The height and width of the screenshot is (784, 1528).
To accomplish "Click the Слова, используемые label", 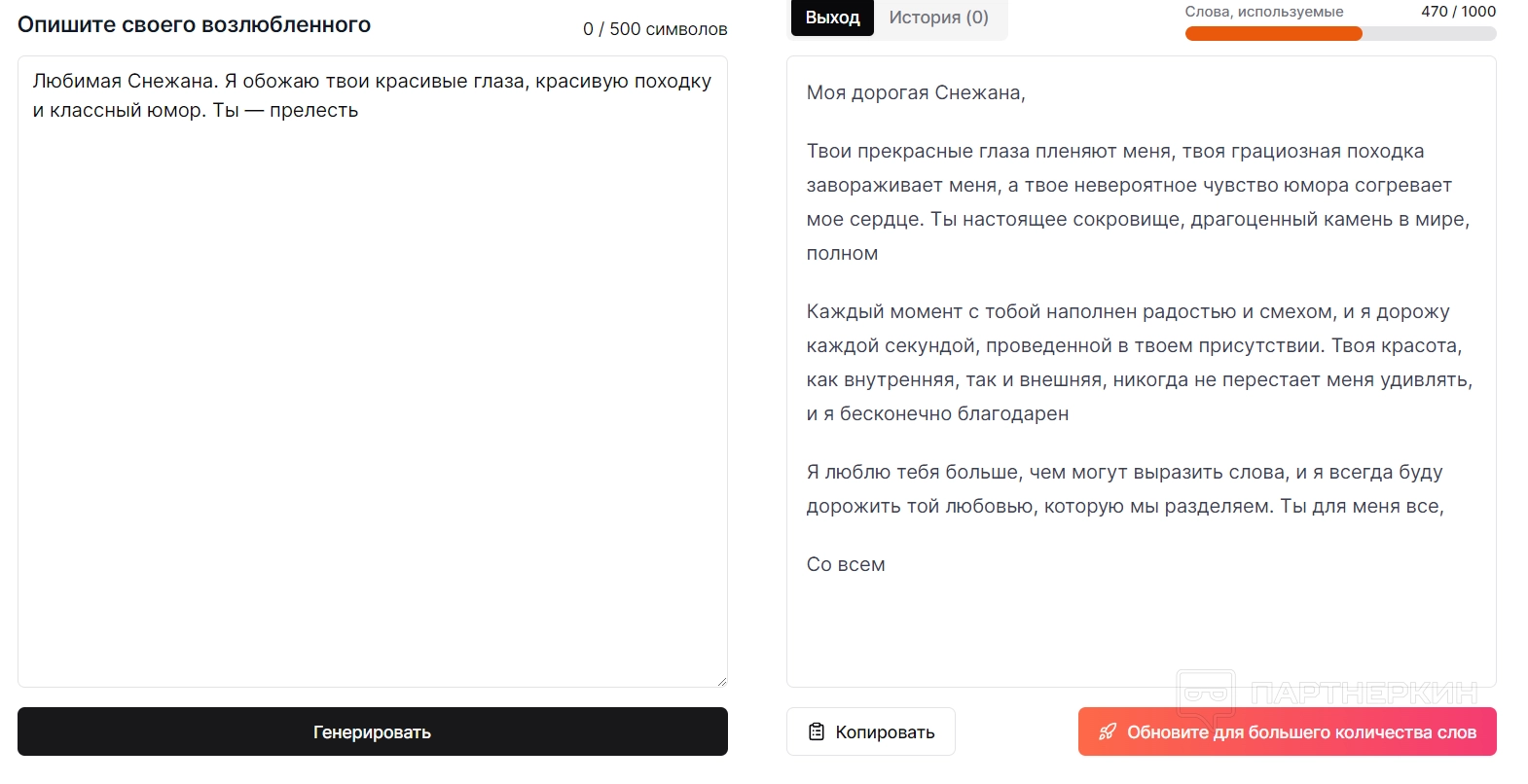I will (1263, 12).
